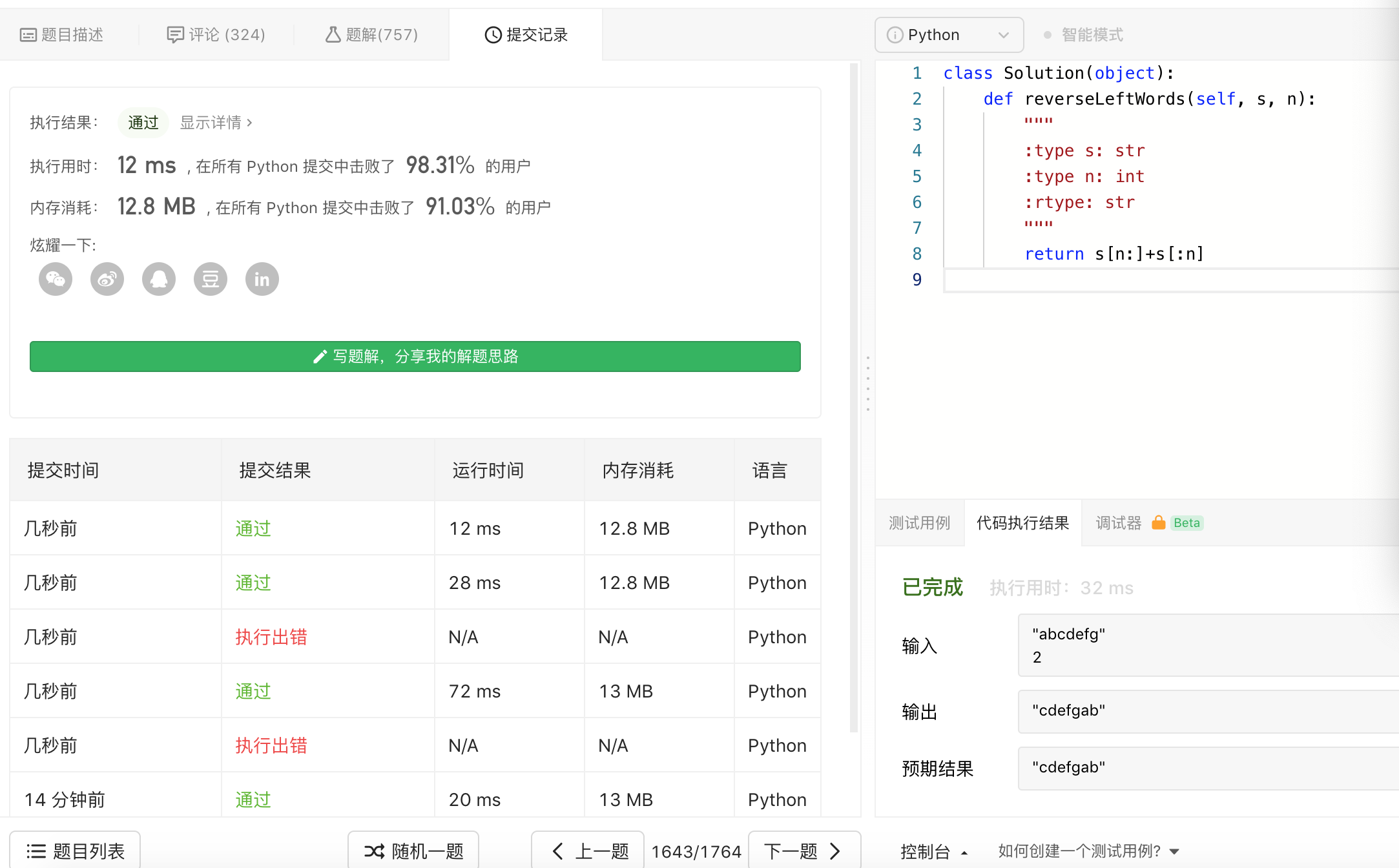Go to 下一题 next problem
This screenshot has width=1399, height=868.
(804, 851)
